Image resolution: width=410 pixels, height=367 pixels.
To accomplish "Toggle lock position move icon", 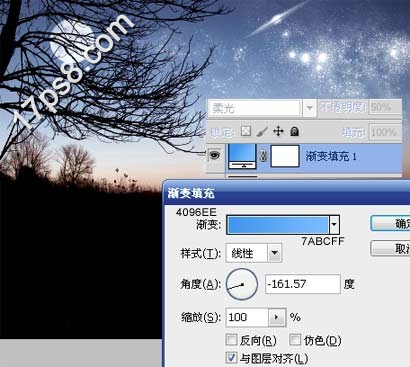I will point(278,131).
